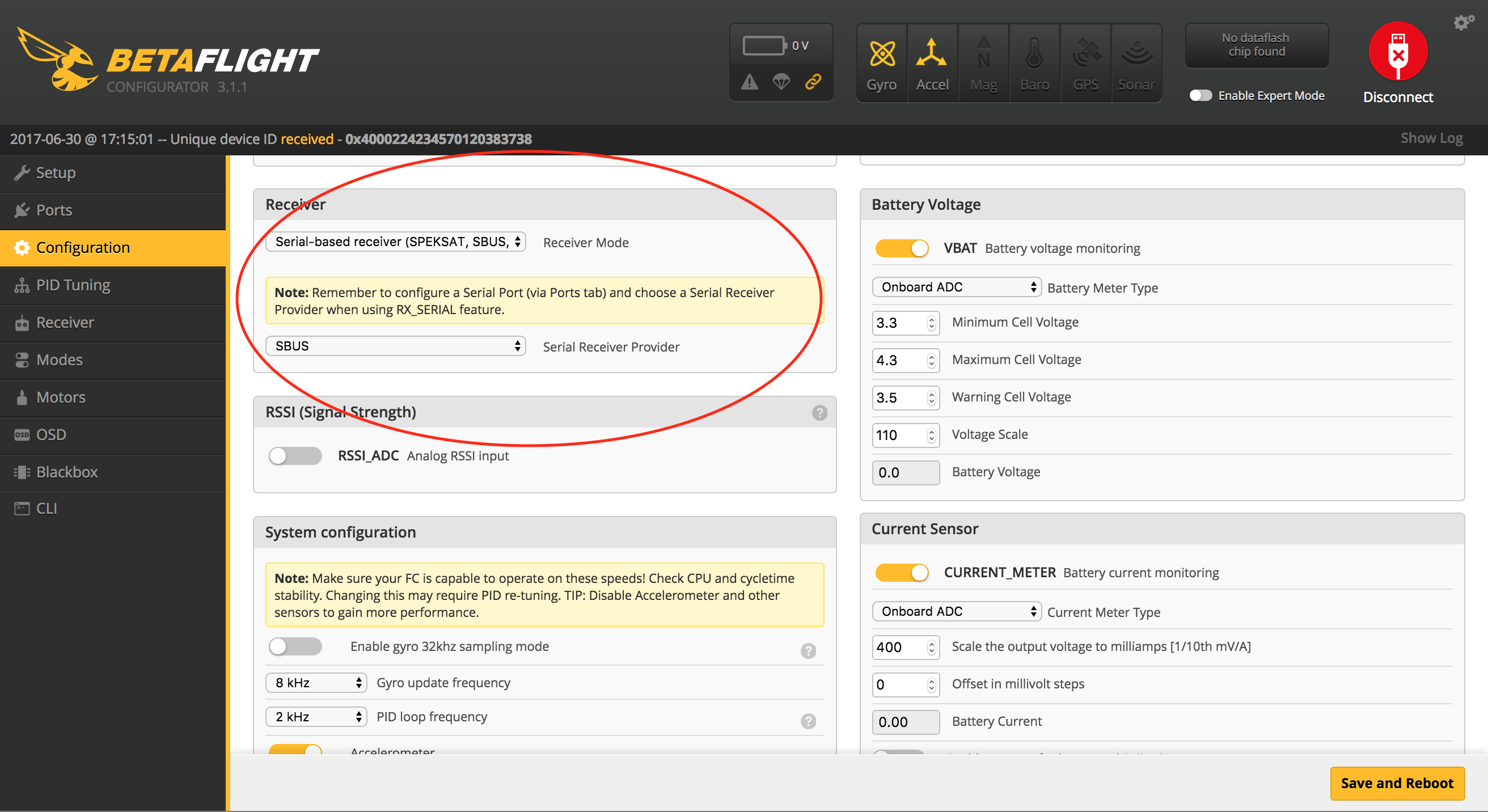
Task: Open help for RSSI Signal Strength
Action: click(x=819, y=412)
